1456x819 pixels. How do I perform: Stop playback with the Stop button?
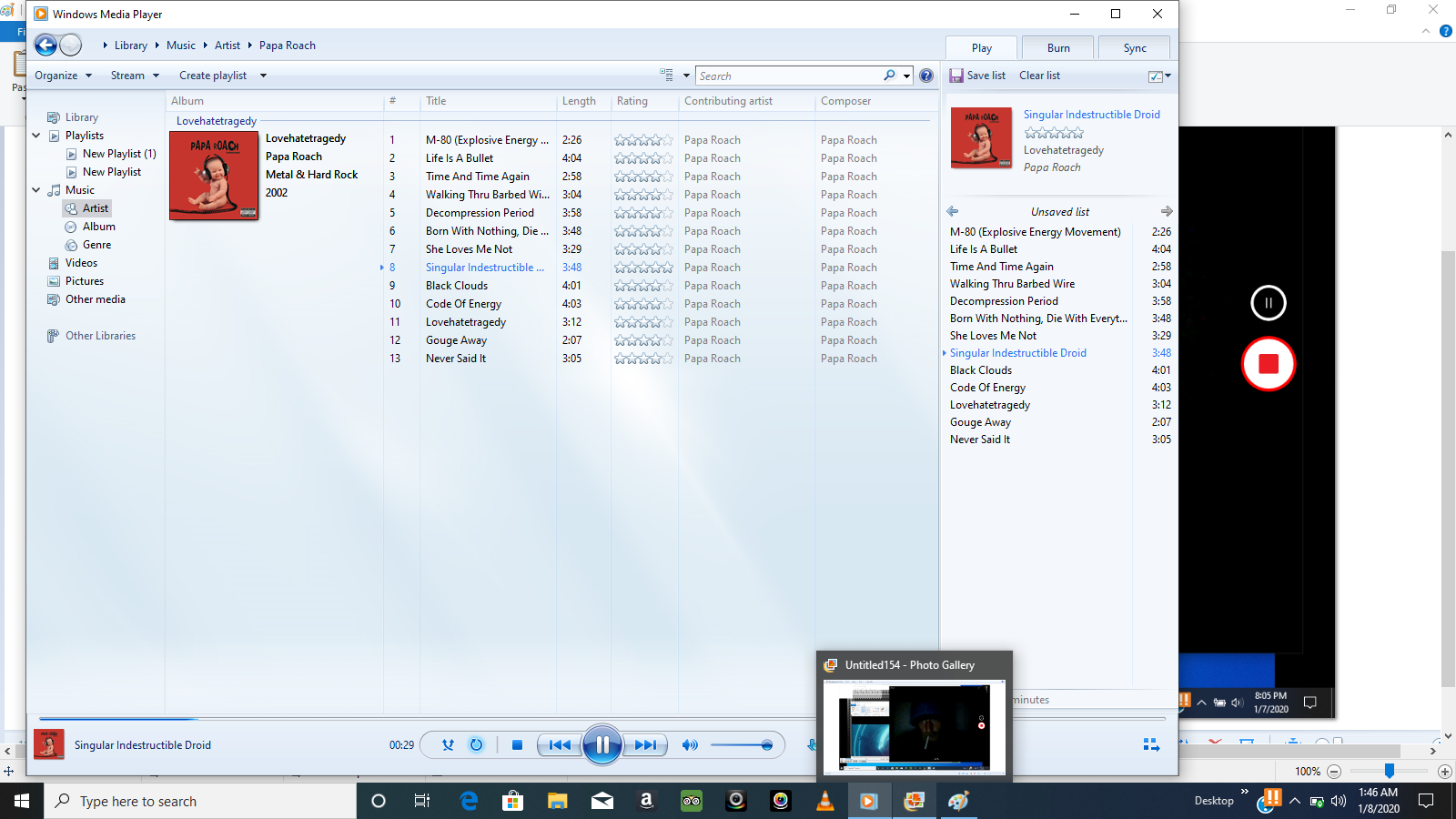(517, 744)
